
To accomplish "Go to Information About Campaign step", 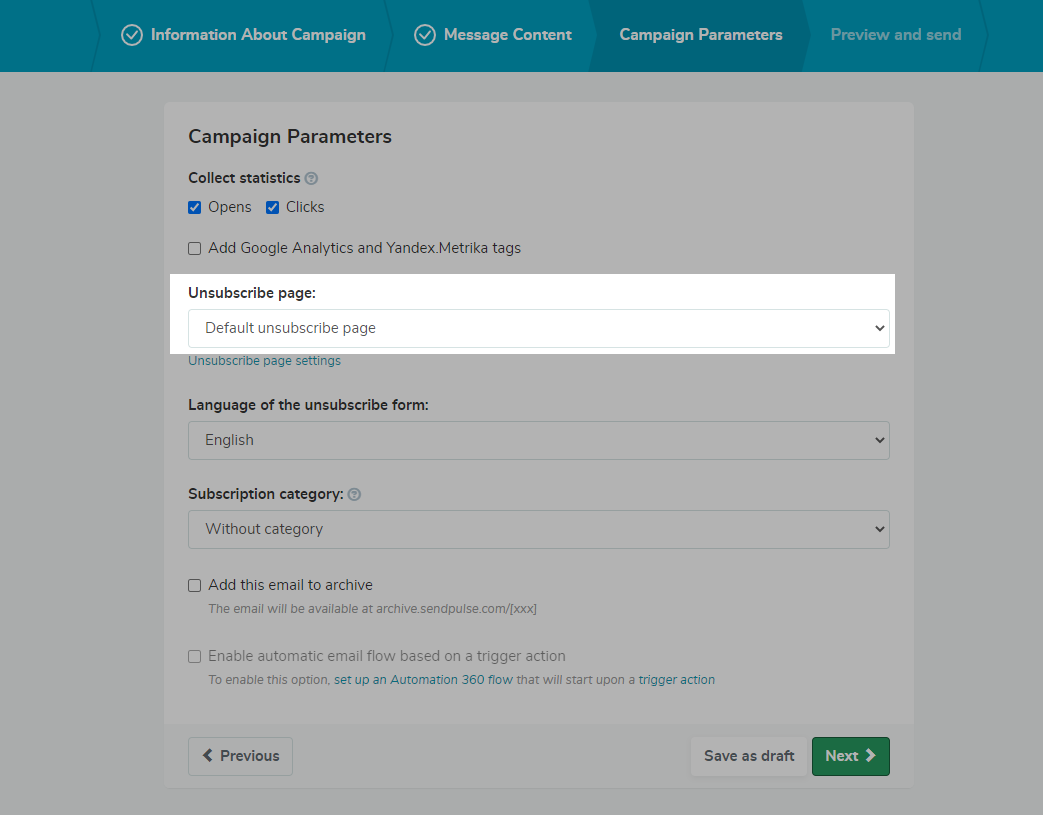I will [x=258, y=35].
